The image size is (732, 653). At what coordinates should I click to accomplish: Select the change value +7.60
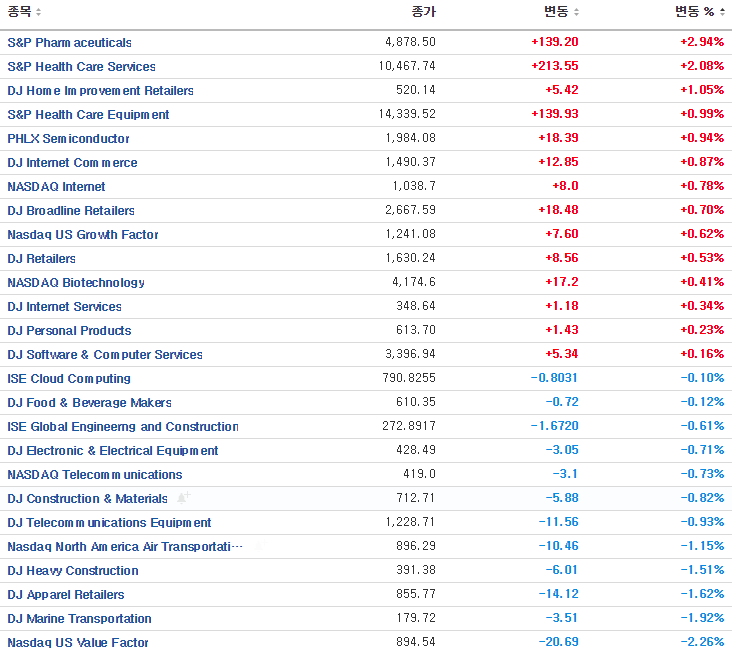point(562,234)
